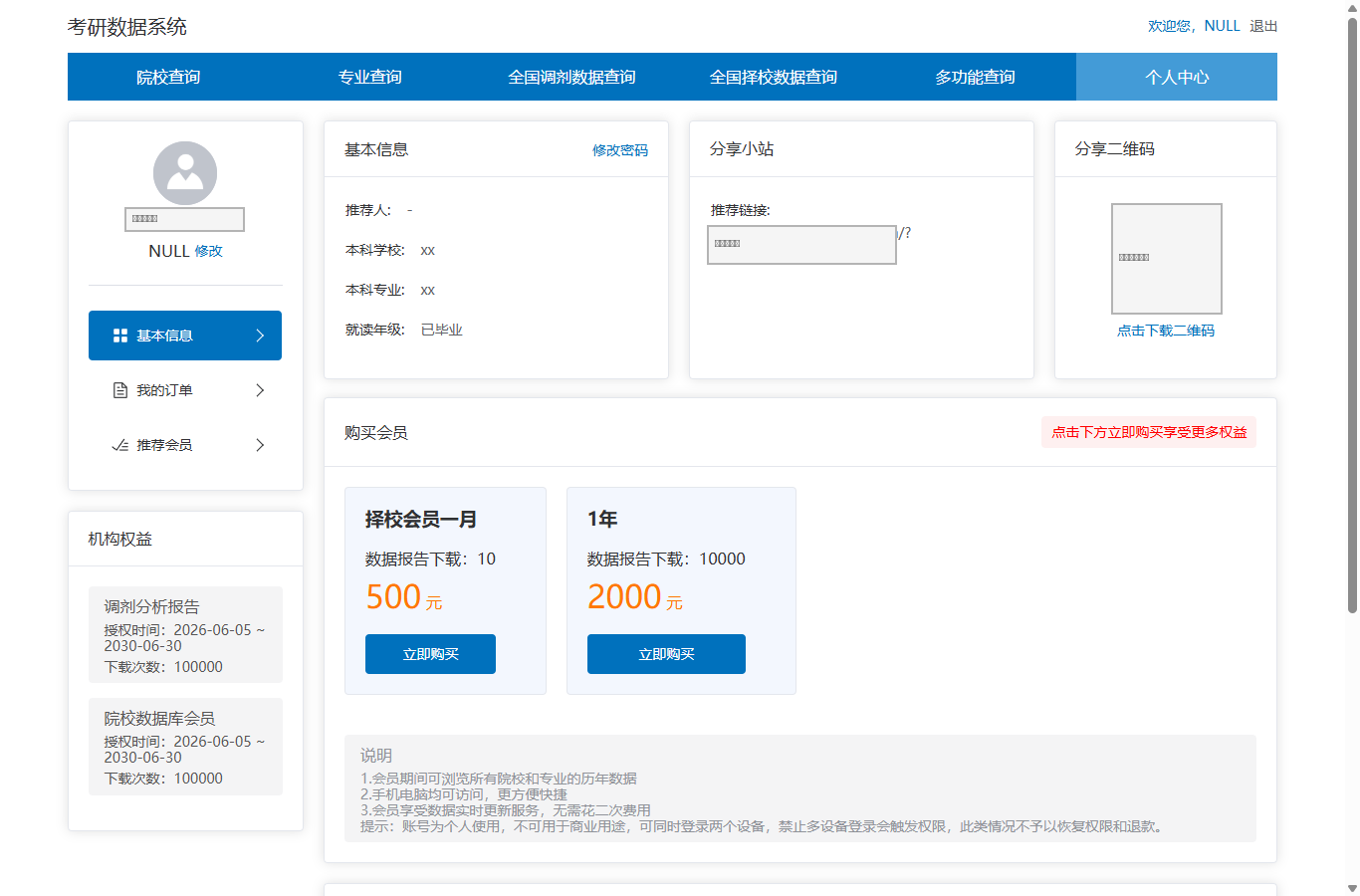Click the 考研数据系统 site title
The width and height of the screenshot is (1360, 896).
[127, 27]
